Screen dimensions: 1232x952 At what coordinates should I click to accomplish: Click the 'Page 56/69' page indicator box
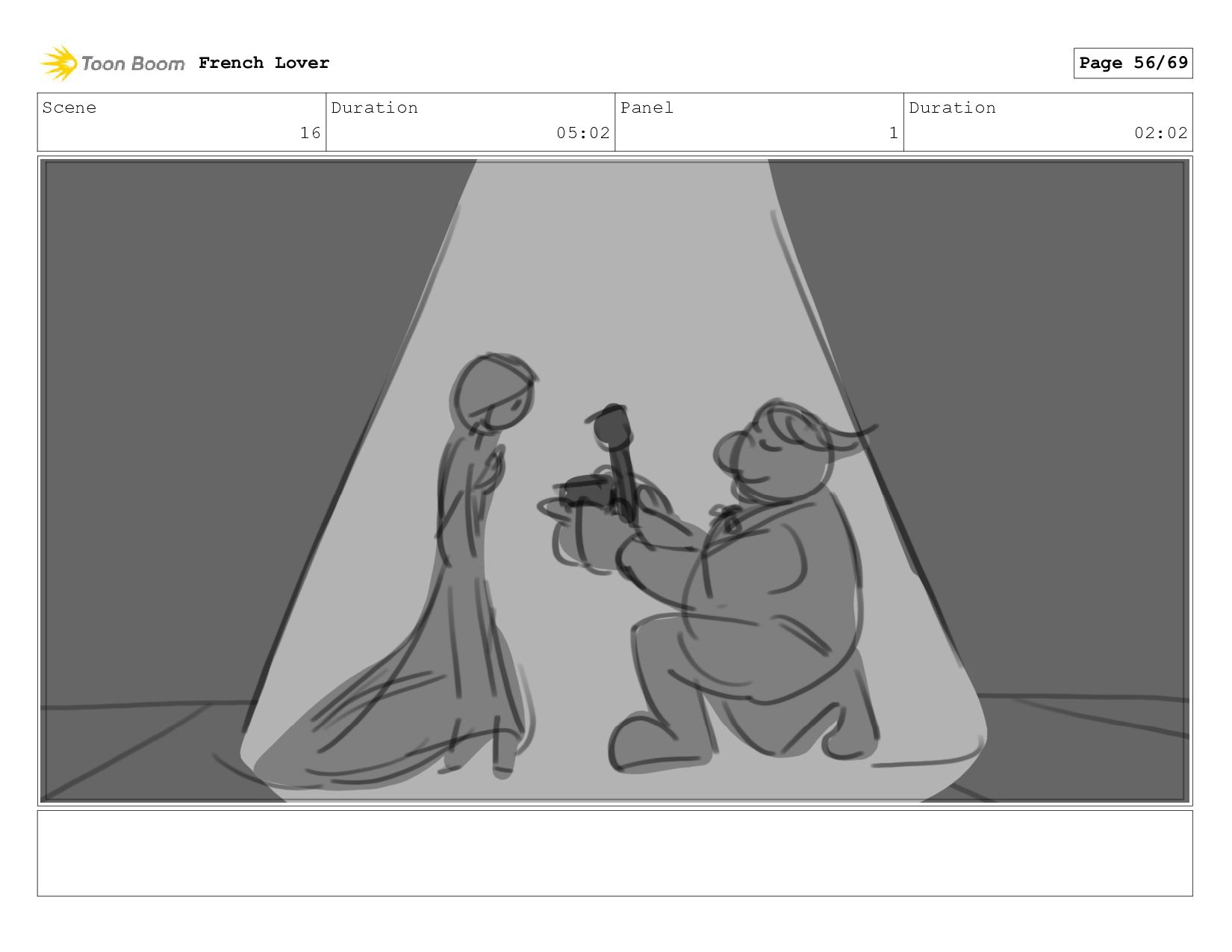click(1133, 63)
